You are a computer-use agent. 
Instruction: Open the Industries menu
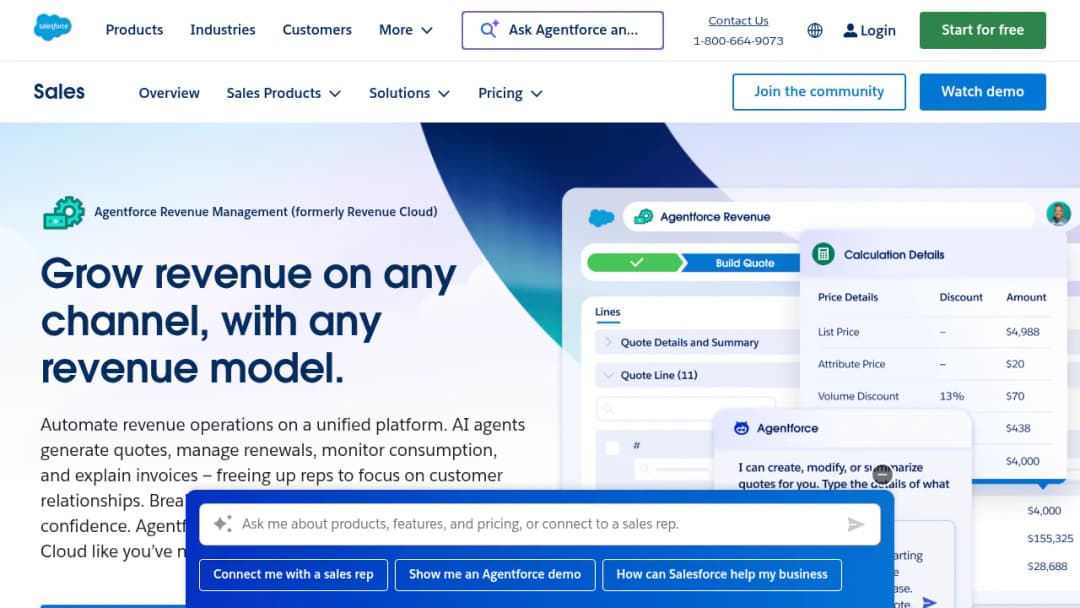pos(222,30)
